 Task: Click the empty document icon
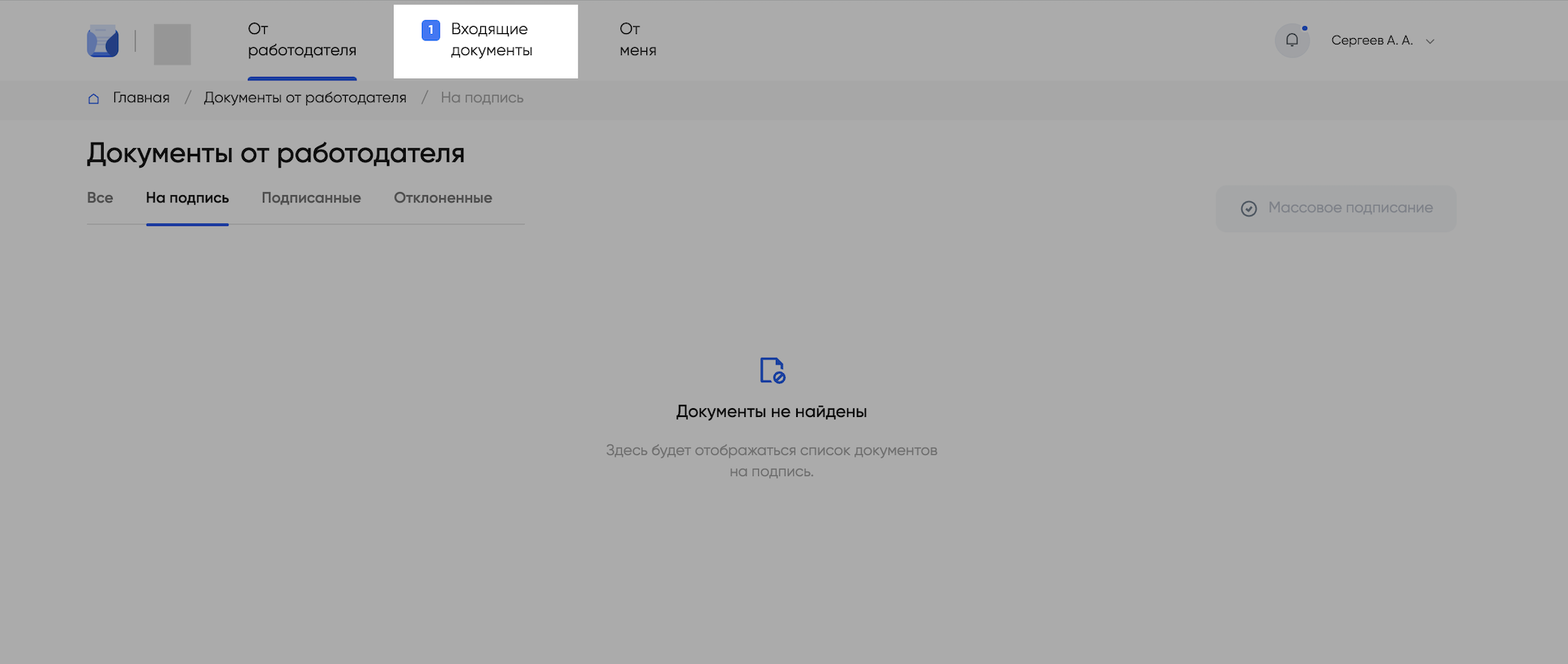(x=772, y=370)
